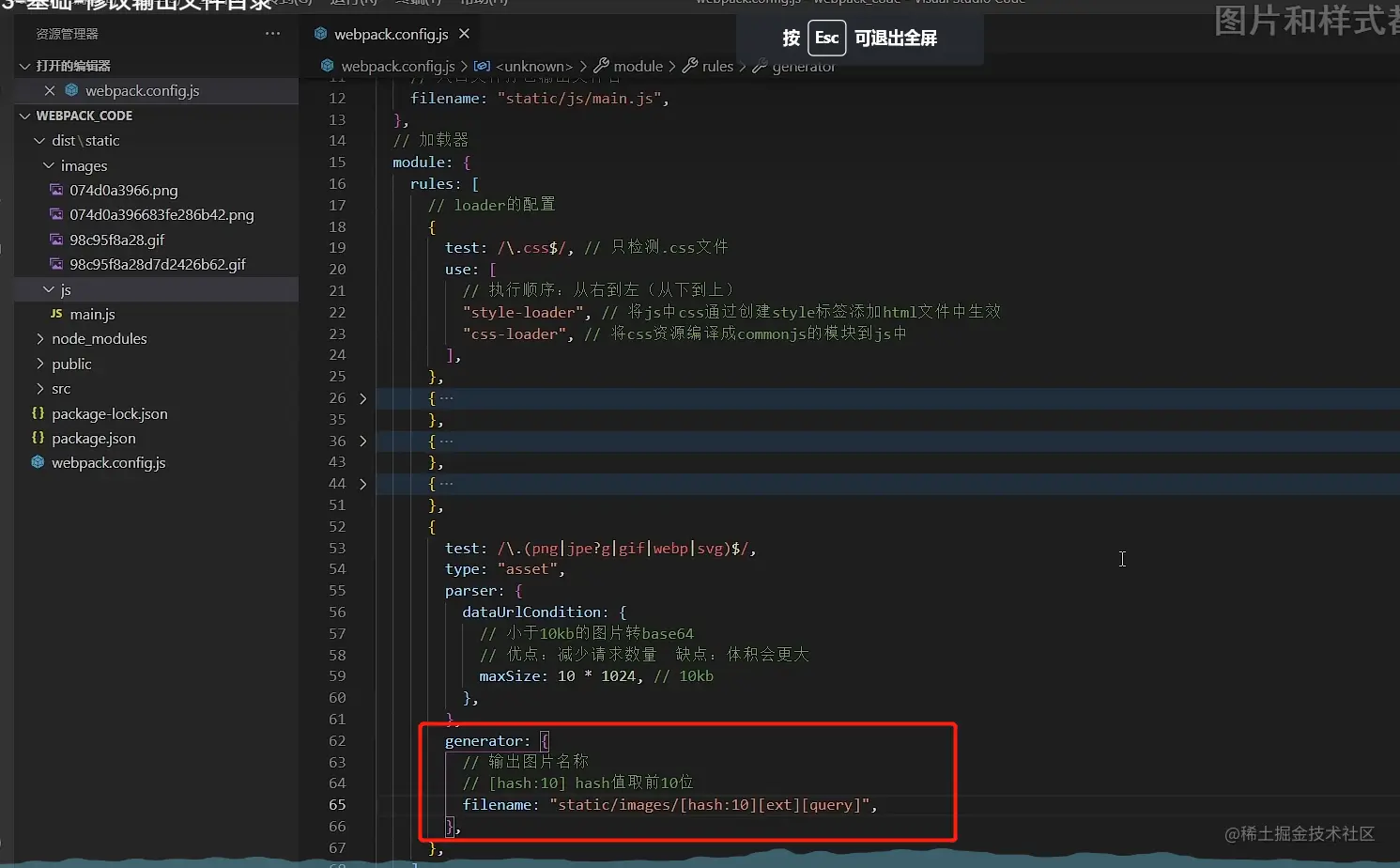Unfold the collapsed code block at line 44
Image resolution: width=1400 pixels, height=868 pixels.
click(363, 484)
